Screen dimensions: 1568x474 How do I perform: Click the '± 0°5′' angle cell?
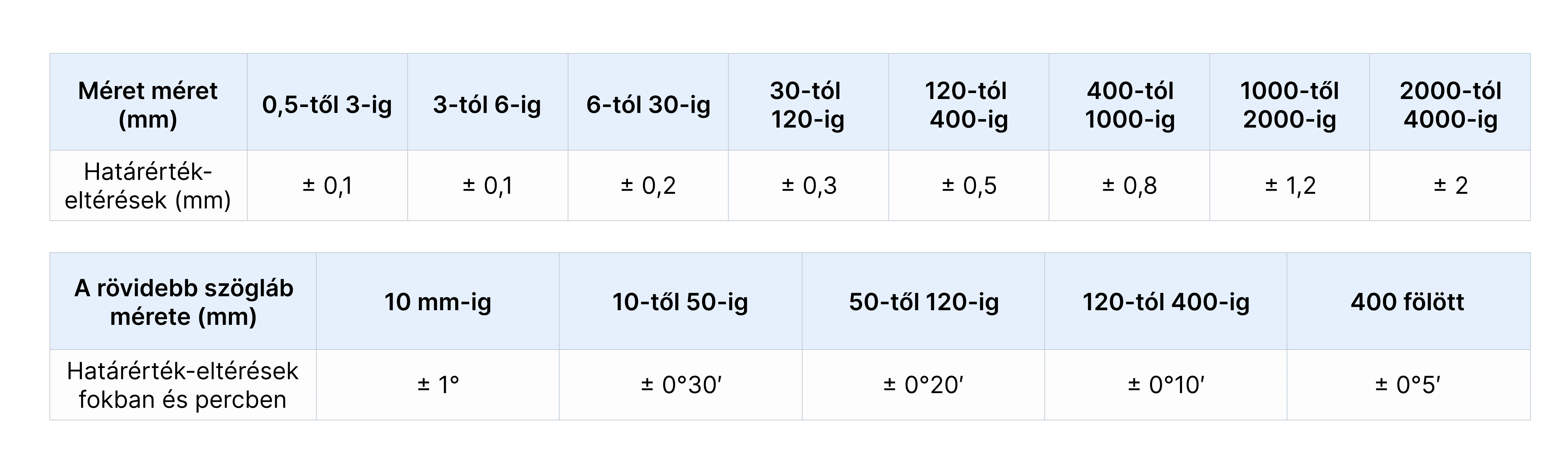(1408, 384)
